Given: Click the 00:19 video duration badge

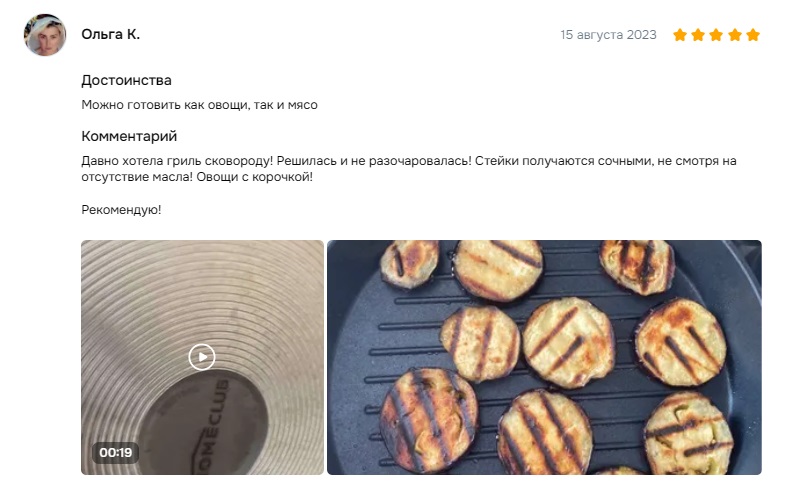Looking at the screenshot, I should pyautogui.click(x=116, y=452).
